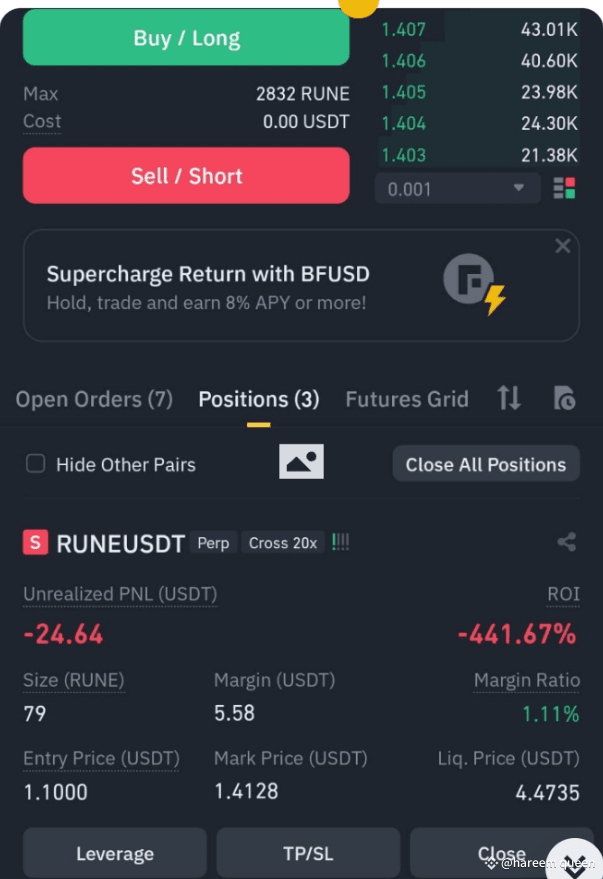Click the transfer arrows icon beside Futures Grid
This screenshot has width=603, height=879.
(508, 398)
